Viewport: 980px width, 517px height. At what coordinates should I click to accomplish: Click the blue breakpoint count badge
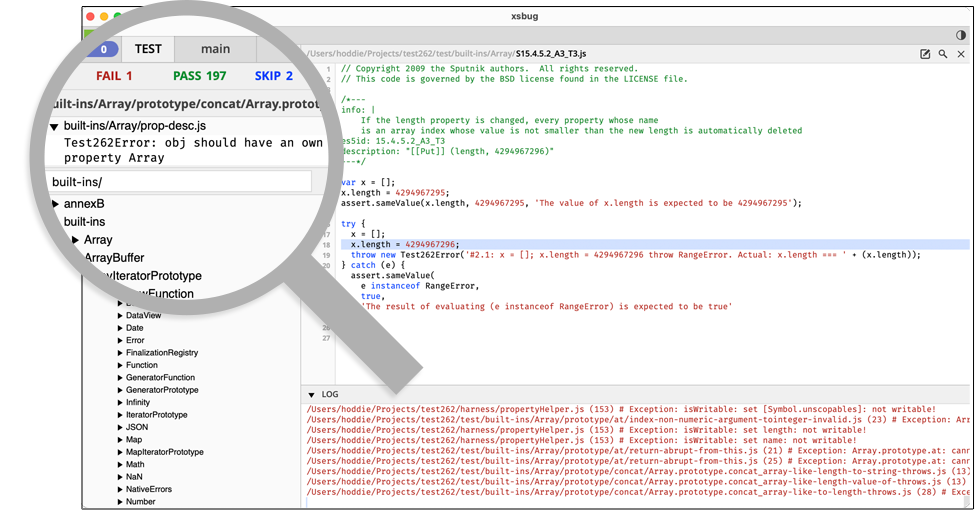103,49
